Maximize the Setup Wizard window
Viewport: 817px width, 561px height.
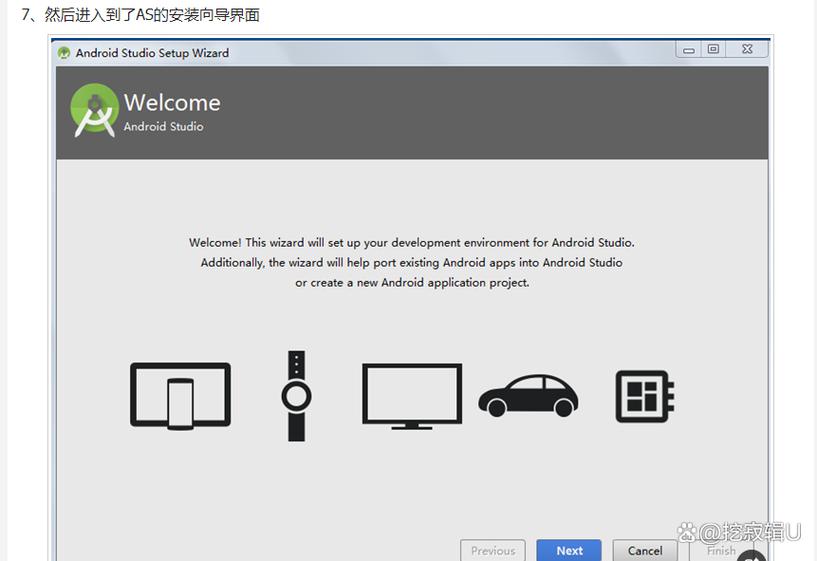point(713,49)
